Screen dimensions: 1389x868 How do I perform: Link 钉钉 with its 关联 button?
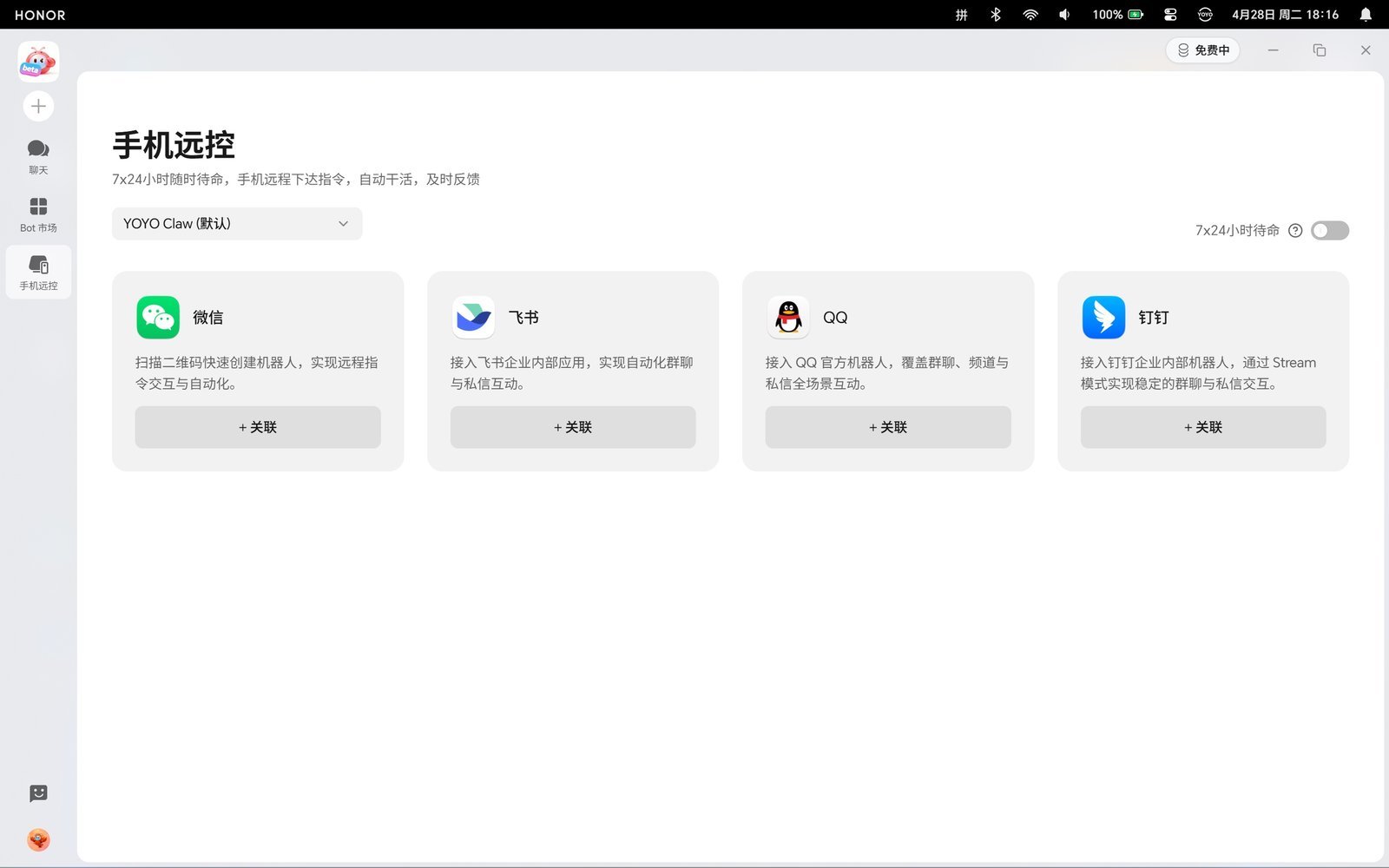[x=1203, y=427]
